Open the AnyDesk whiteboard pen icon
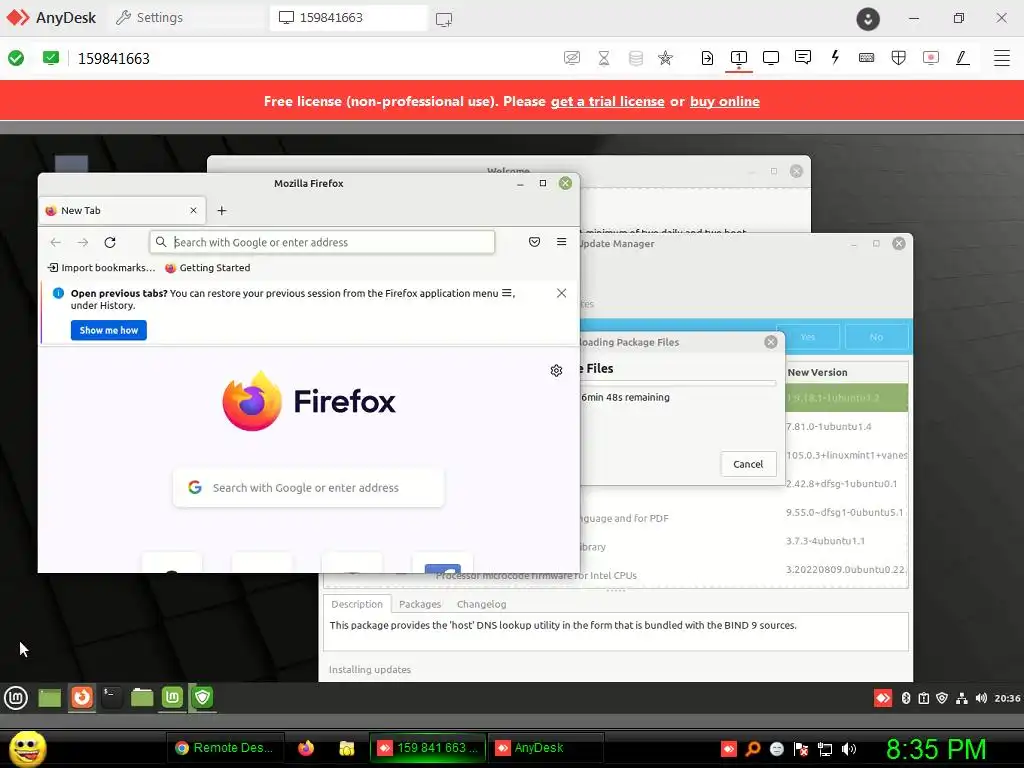Viewport: 1024px width, 768px height. coord(963,58)
